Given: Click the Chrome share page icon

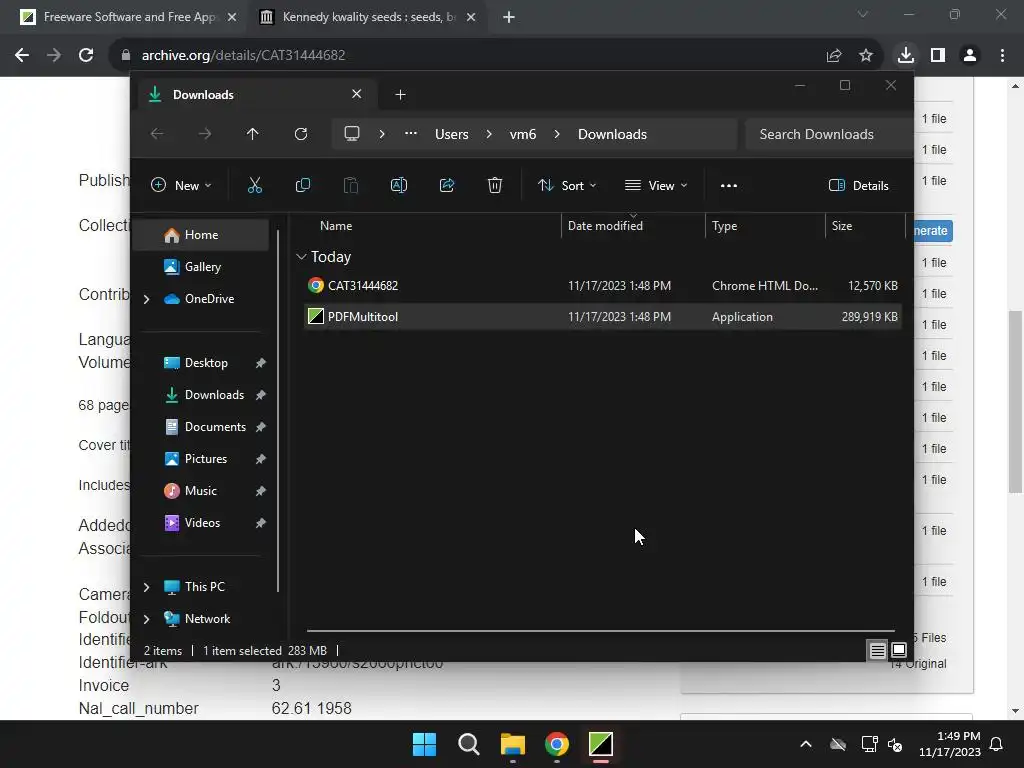Looking at the screenshot, I should 834,55.
